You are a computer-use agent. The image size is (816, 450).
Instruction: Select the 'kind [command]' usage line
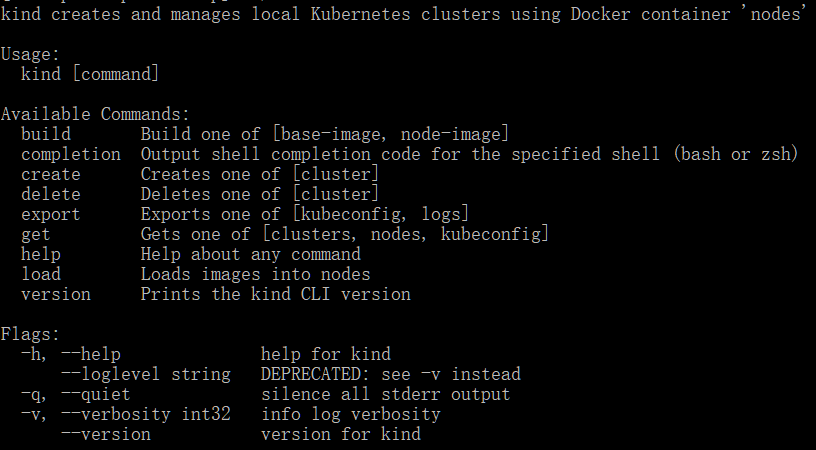90,74
